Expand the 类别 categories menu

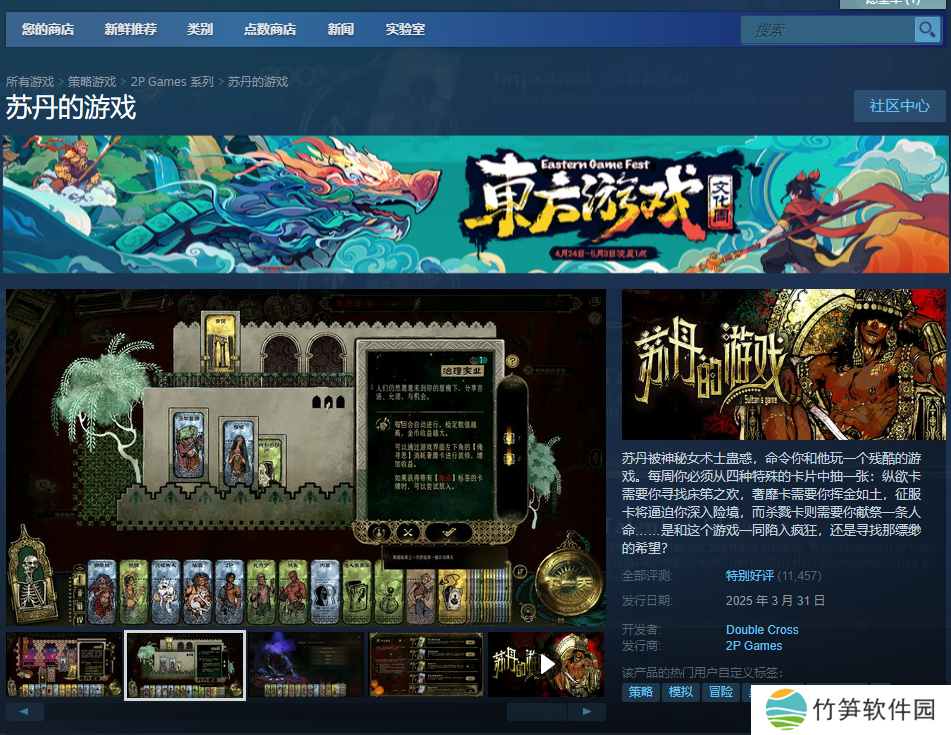pos(200,29)
